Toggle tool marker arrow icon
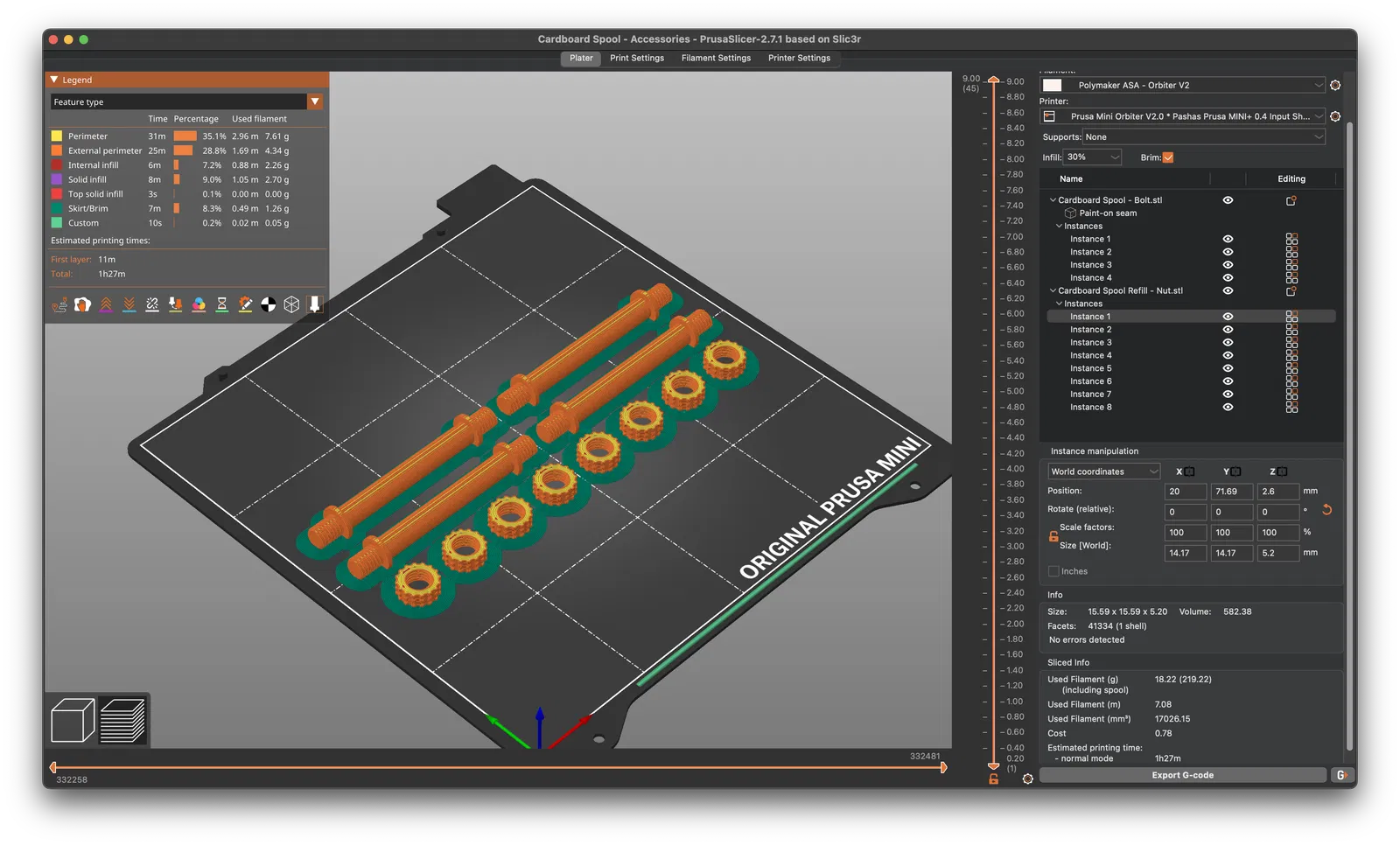This screenshot has height=845, width=1400. (315, 304)
